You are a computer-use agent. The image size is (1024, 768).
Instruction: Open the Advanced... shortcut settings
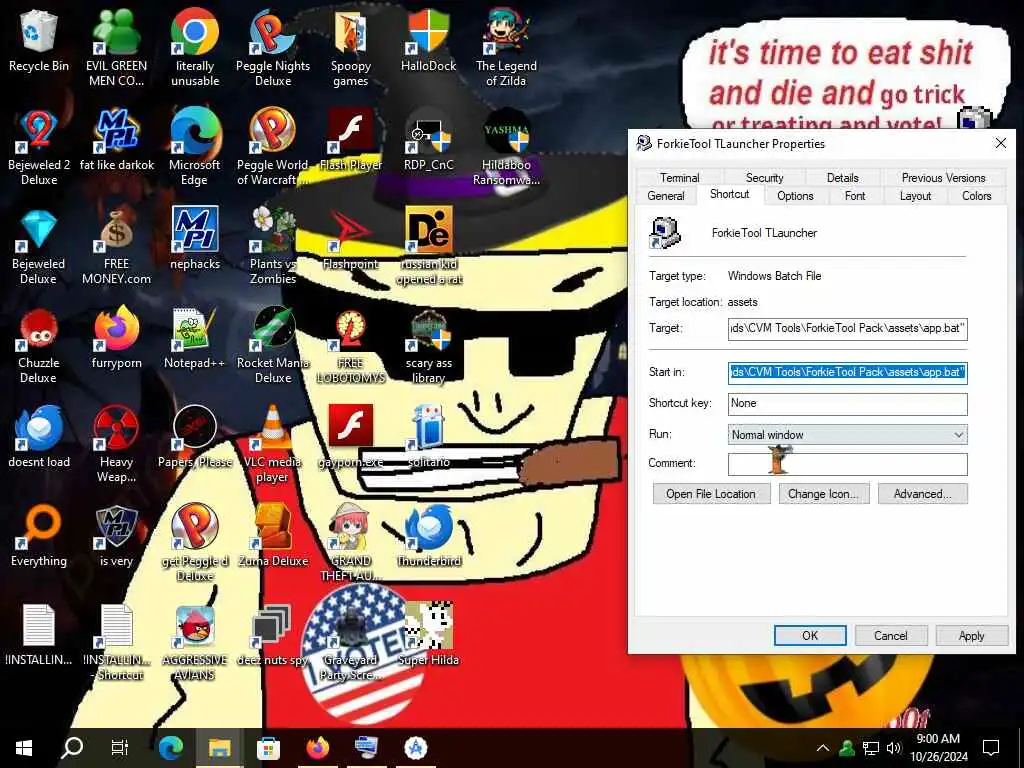tap(922, 494)
